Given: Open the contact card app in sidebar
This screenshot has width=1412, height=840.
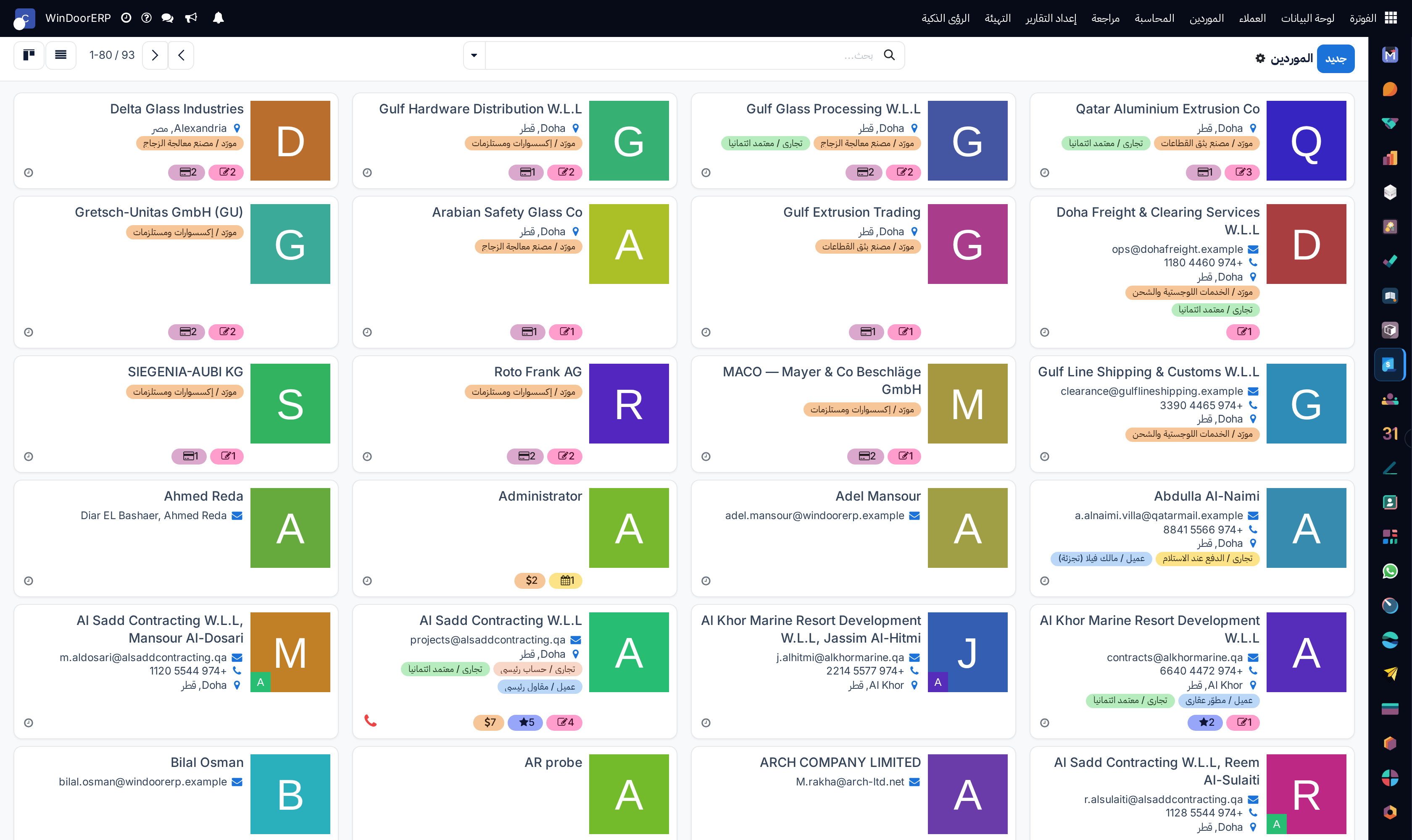Looking at the screenshot, I should (x=1390, y=502).
